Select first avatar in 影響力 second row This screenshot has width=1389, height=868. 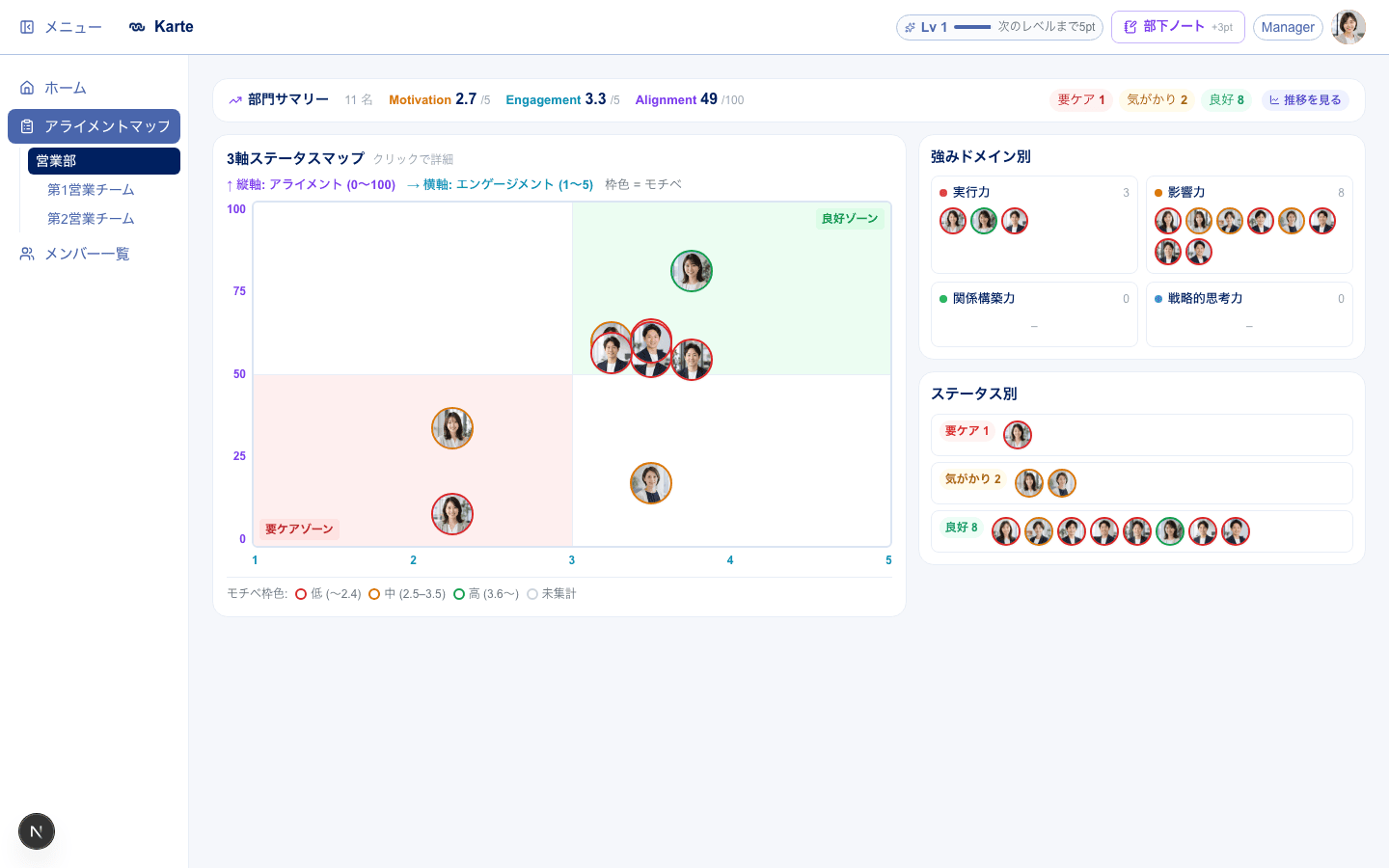click(1168, 252)
